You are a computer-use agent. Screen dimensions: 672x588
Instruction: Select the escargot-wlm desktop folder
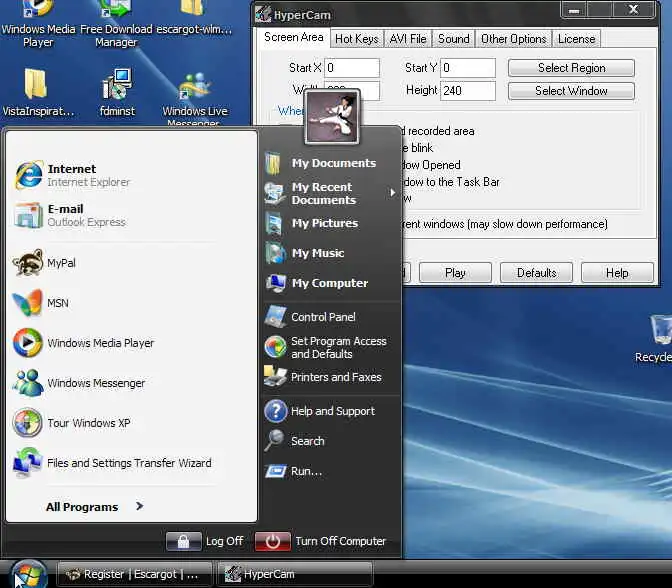pos(194,18)
